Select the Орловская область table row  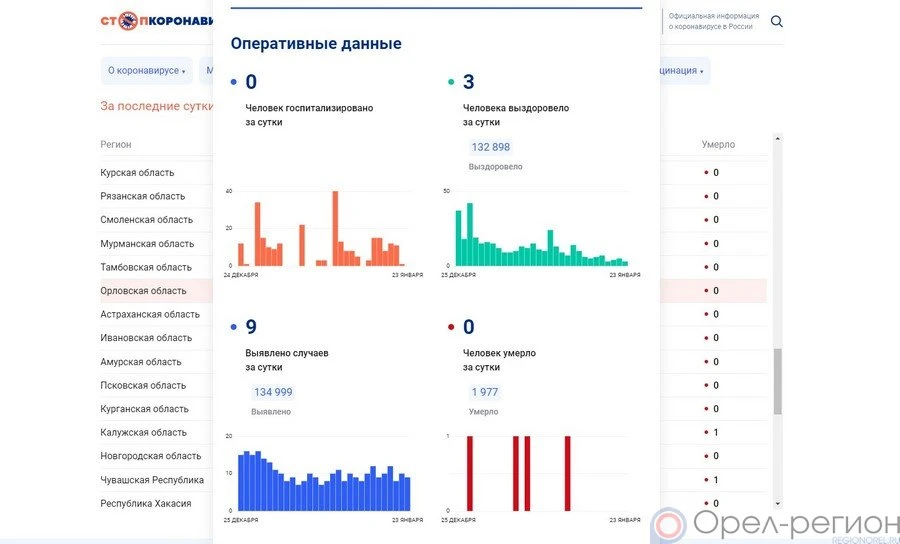coord(143,291)
